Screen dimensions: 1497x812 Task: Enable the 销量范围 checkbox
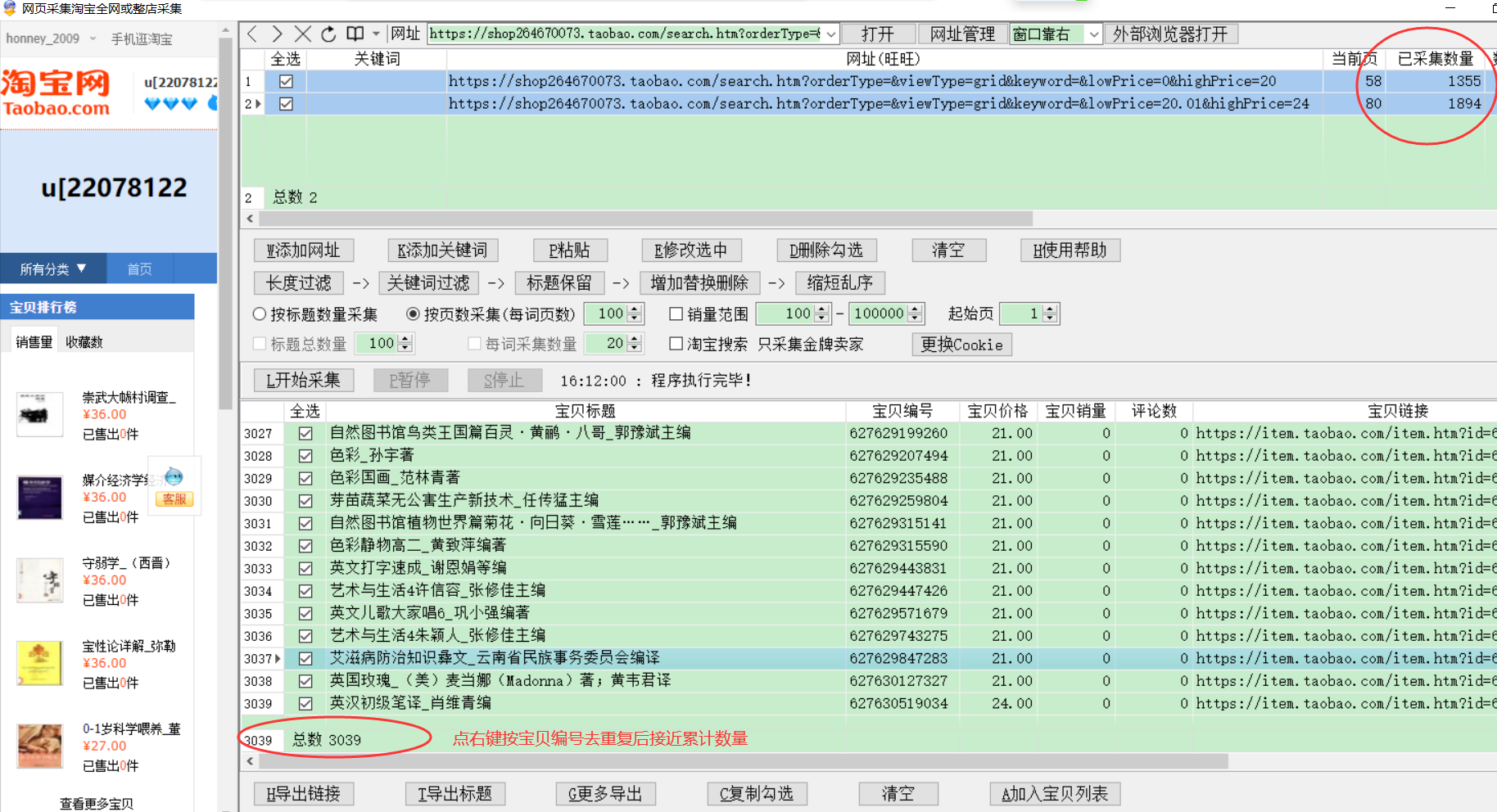[x=676, y=314]
